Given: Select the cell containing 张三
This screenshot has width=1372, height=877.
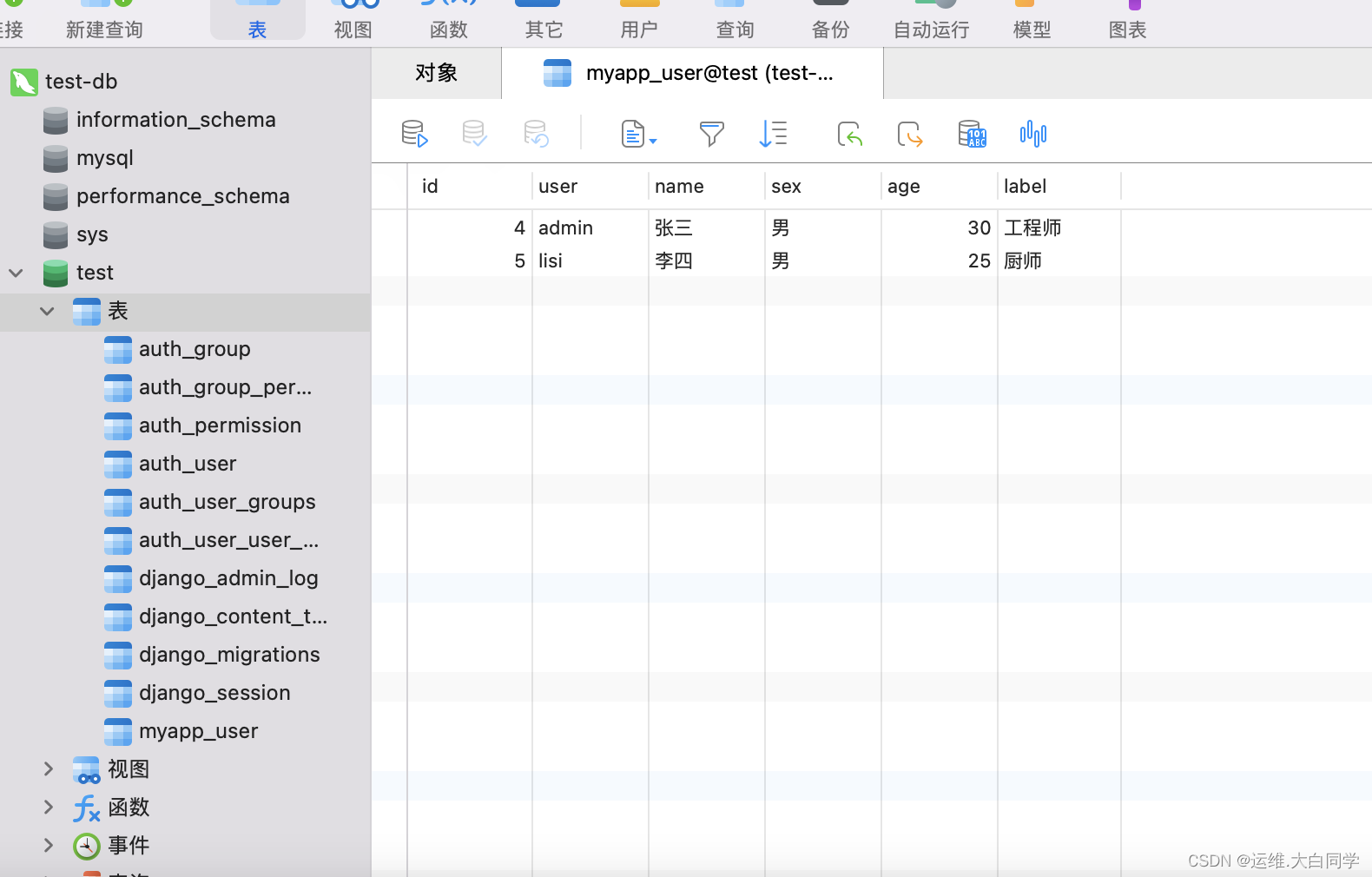Looking at the screenshot, I should pos(707,227).
